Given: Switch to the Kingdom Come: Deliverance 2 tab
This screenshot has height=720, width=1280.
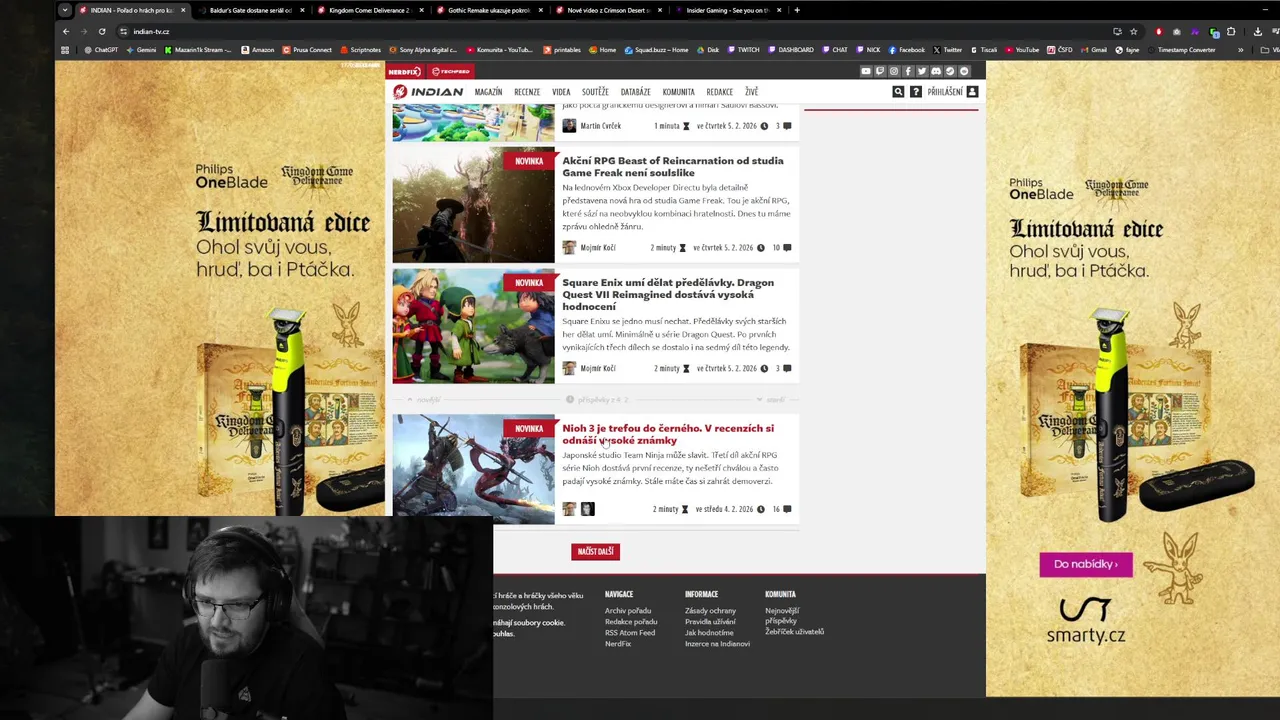Looking at the screenshot, I should pyautogui.click(x=369, y=10).
